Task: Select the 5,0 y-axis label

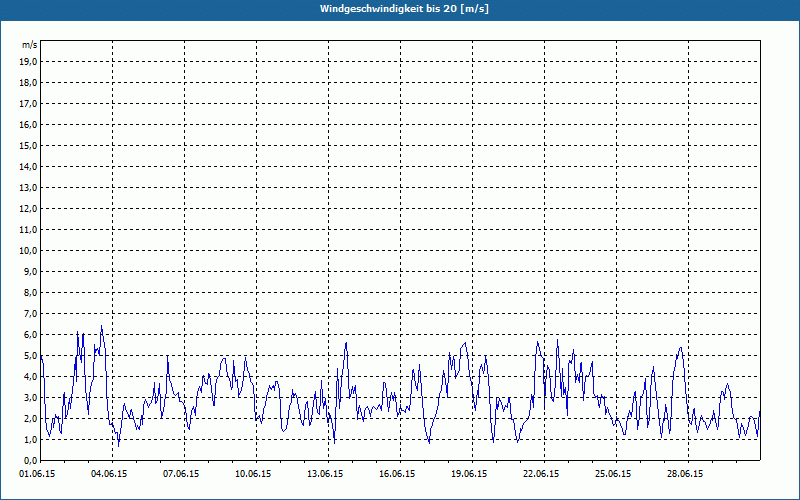Action: coord(30,356)
